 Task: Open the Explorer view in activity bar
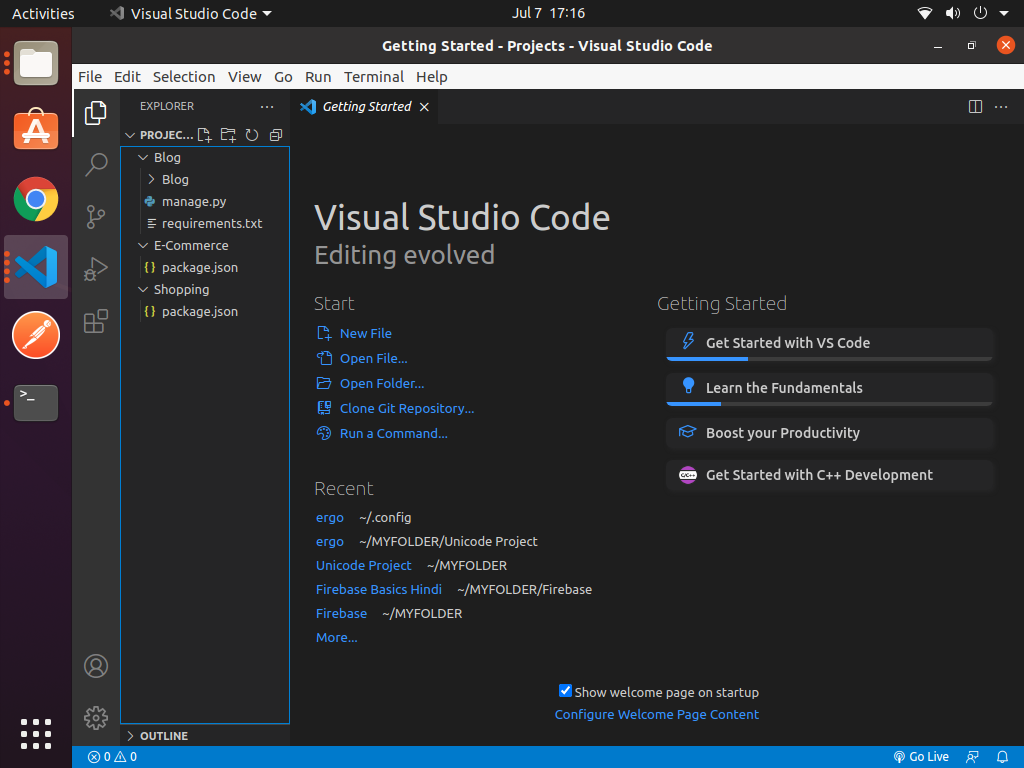pos(96,113)
